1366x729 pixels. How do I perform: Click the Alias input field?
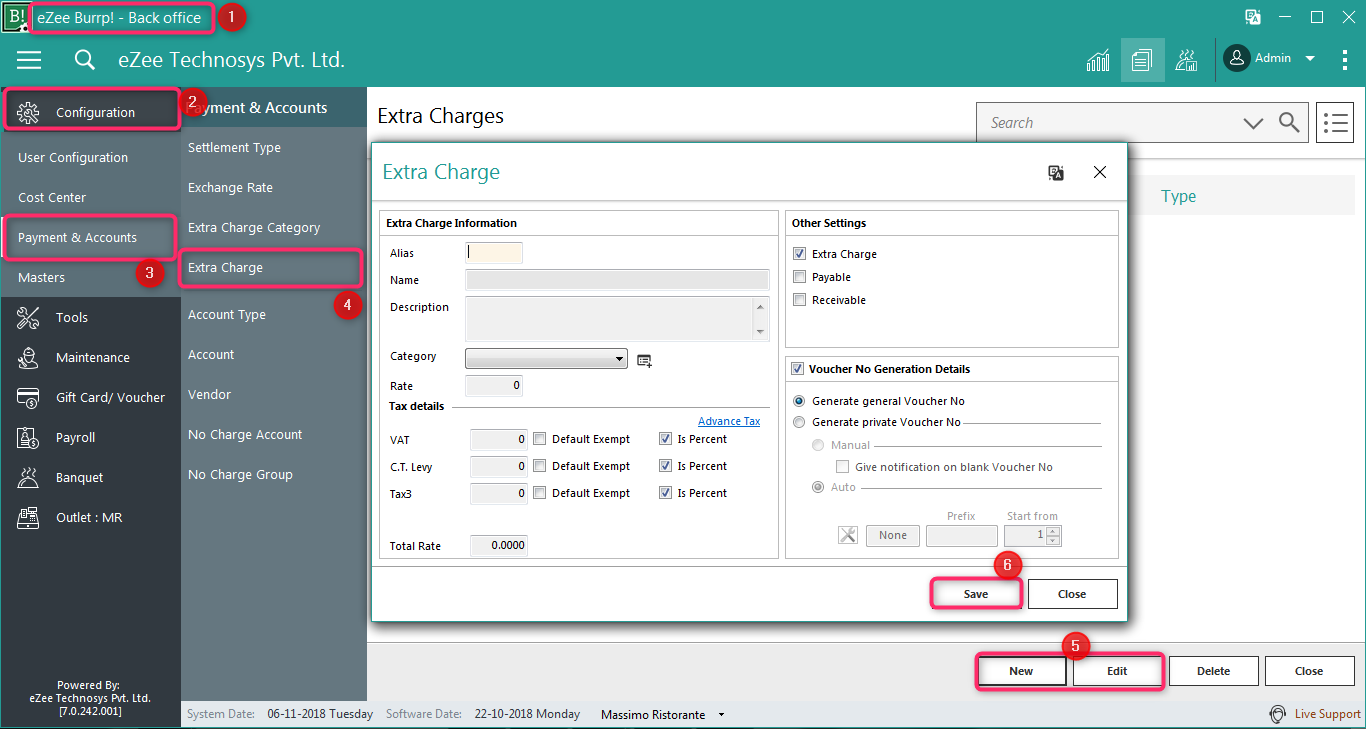point(494,253)
